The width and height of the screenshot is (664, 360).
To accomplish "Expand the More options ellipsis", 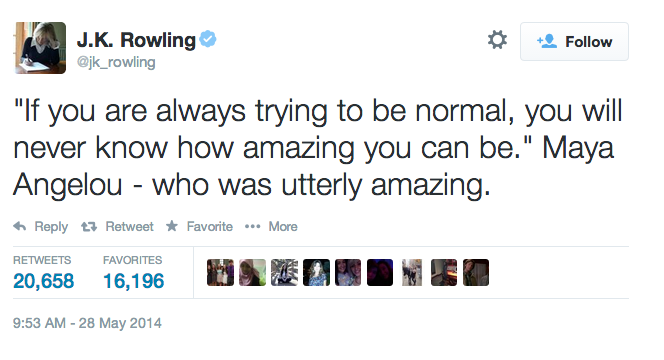I will [253, 227].
